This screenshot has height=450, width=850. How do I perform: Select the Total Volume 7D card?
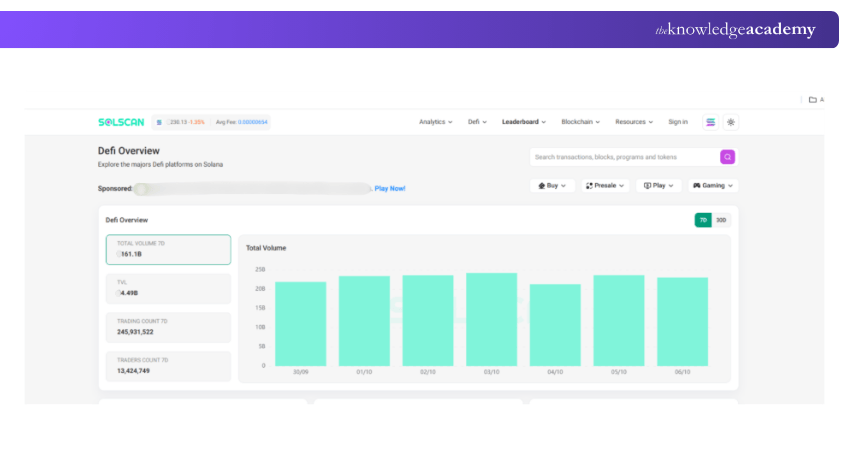pyautogui.click(x=168, y=249)
